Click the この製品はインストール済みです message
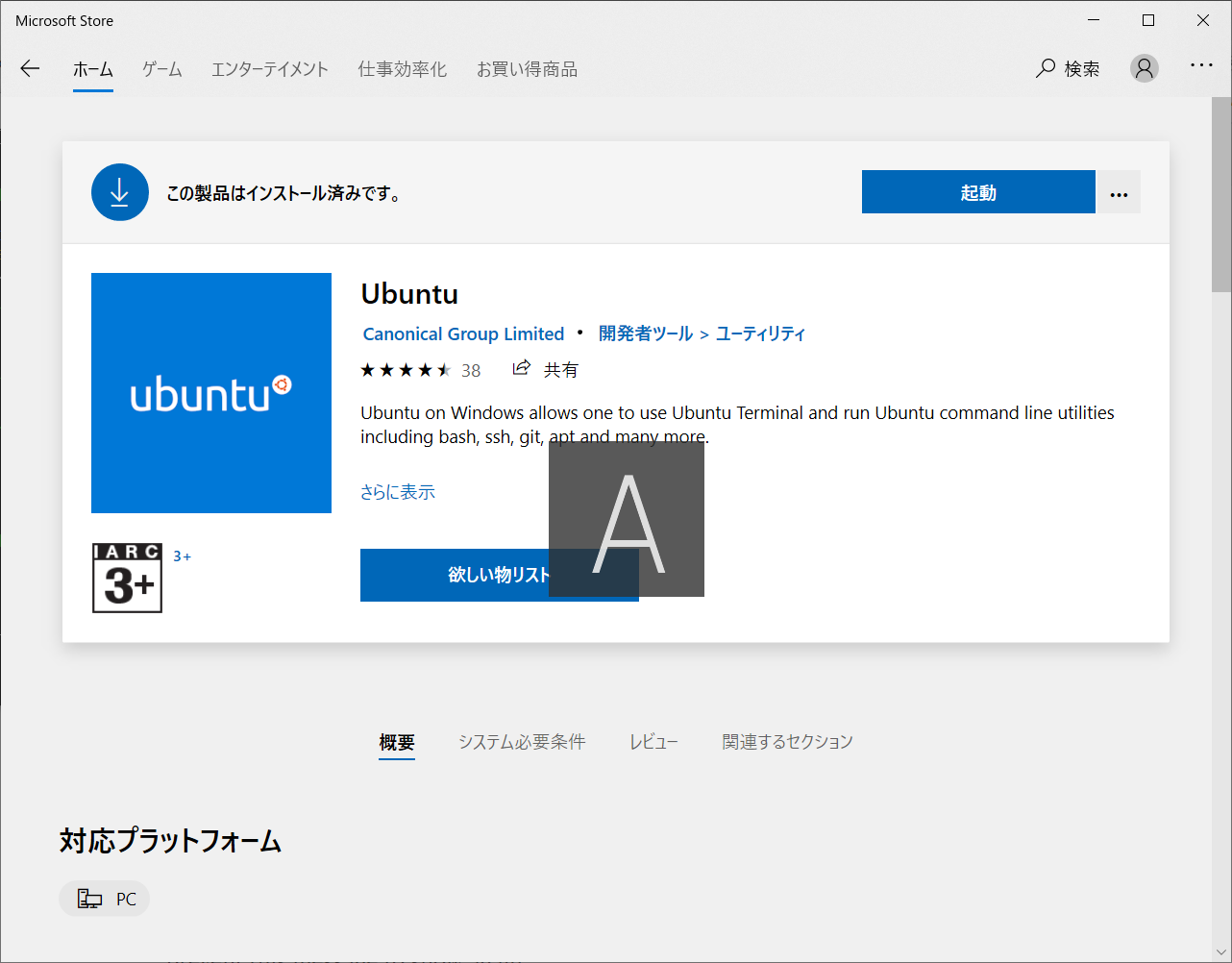This screenshot has height=963, width=1232. [284, 193]
